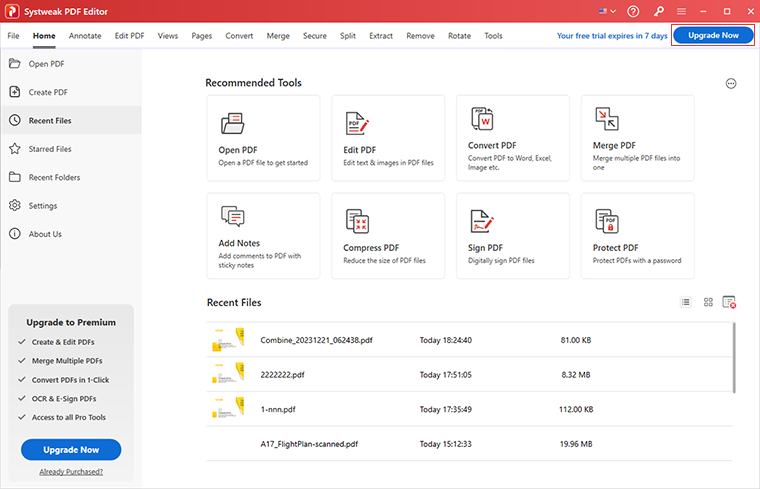Select the Add Notes tool card icon
The width and height of the screenshot is (760, 489).
(x=233, y=216)
